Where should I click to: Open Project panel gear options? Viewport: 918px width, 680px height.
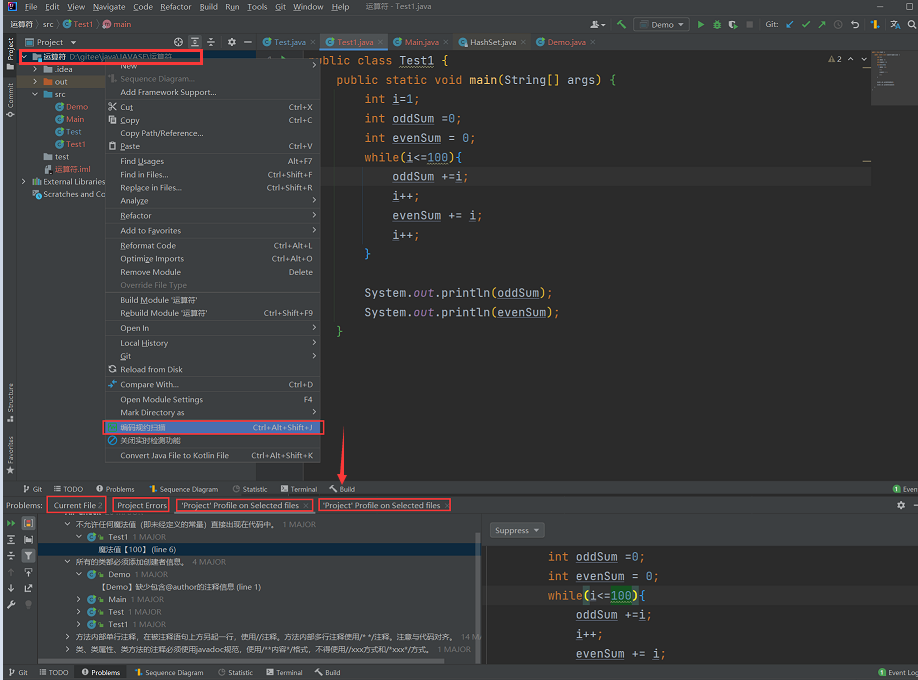point(232,42)
